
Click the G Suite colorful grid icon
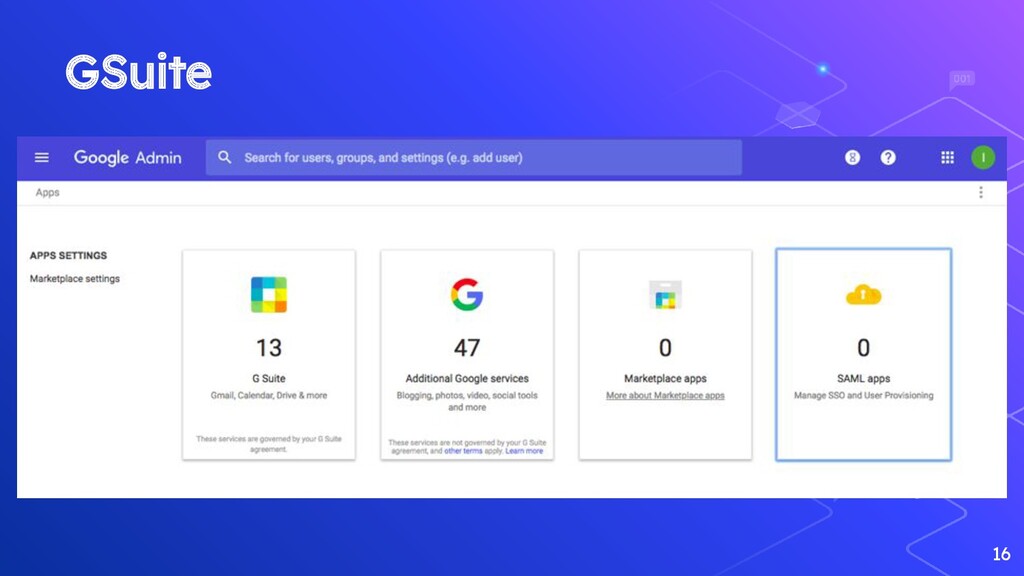click(269, 295)
